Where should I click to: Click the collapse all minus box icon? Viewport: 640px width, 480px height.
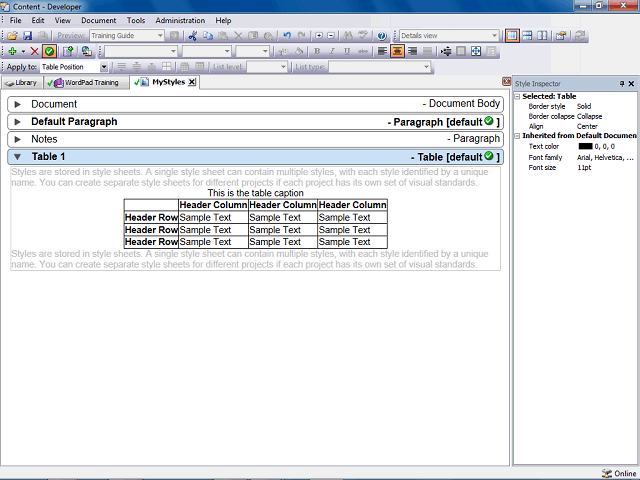(x=331, y=36)
